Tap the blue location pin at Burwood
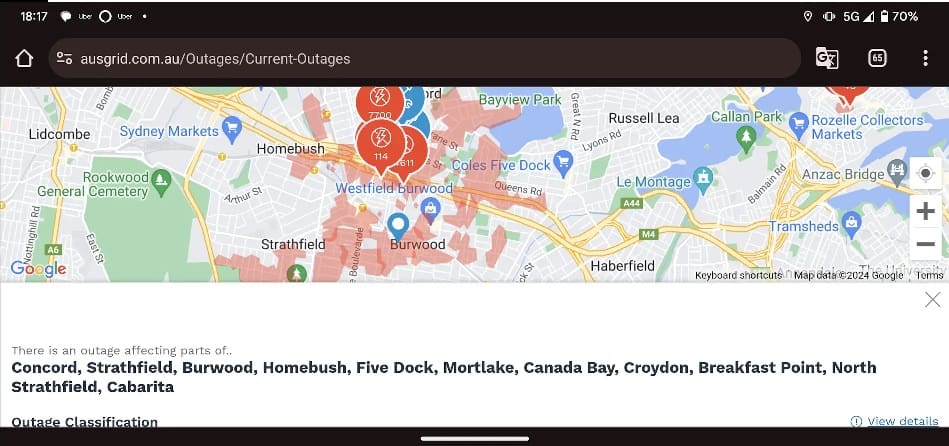 398,227
